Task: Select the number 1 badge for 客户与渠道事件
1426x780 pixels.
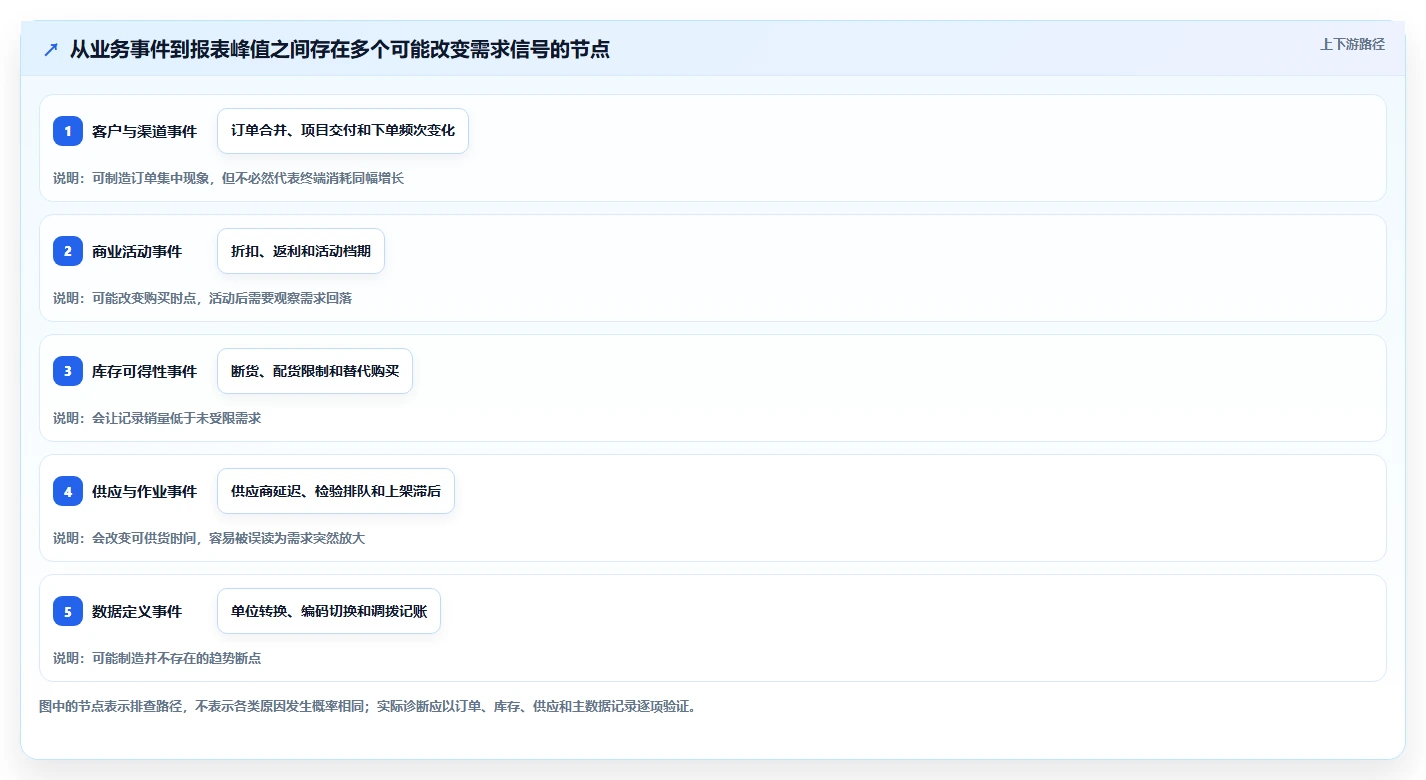Action: (68, 131)
